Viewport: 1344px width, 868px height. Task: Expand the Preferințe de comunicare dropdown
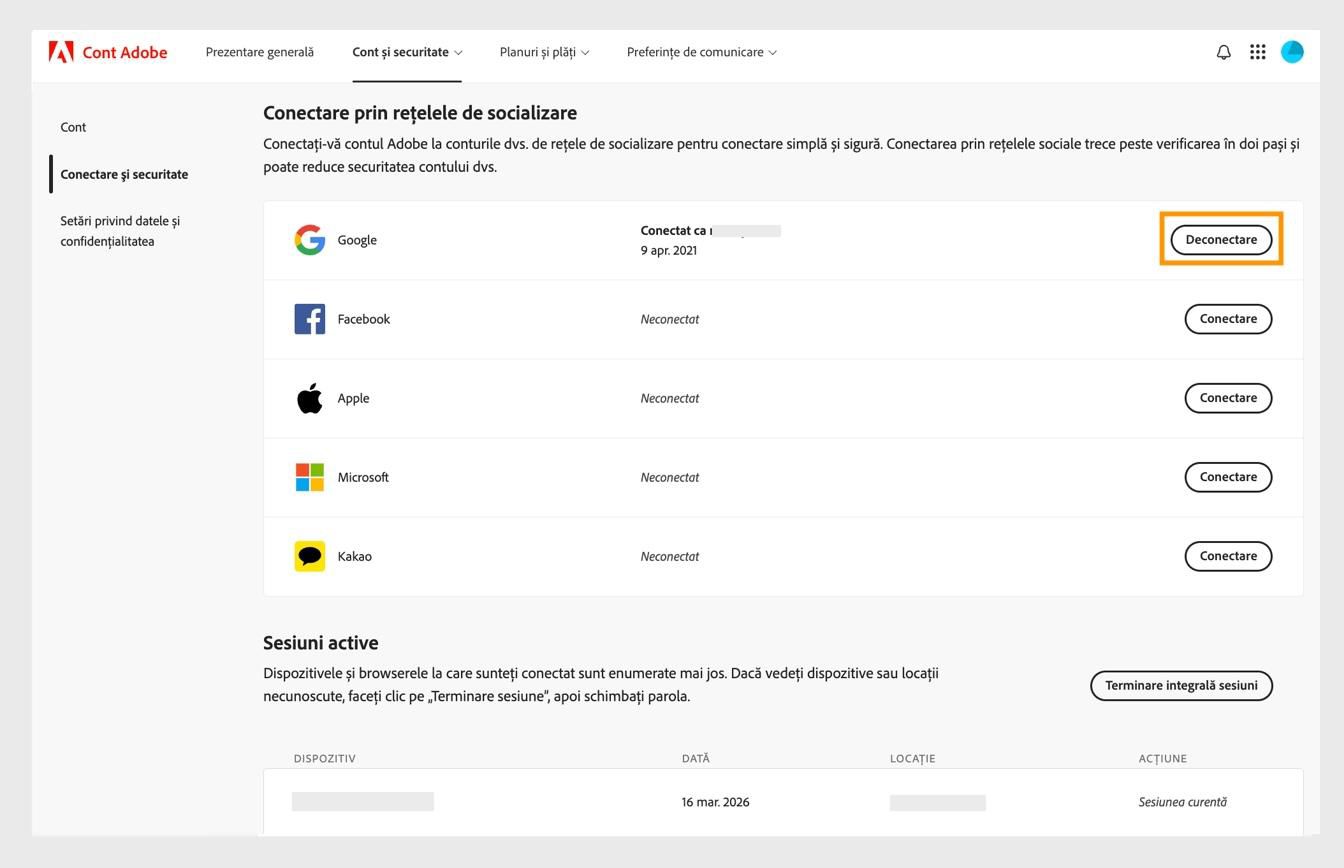point(701,51)
